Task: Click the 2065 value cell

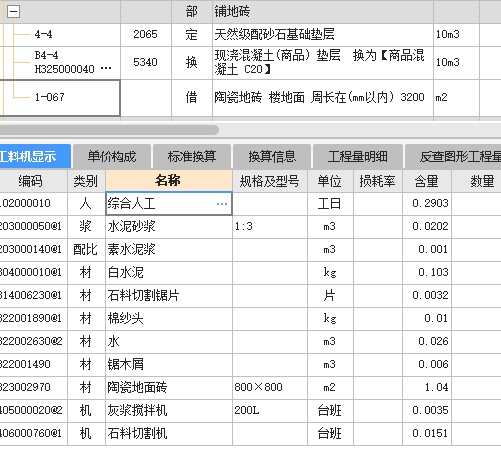Action: 146,35
